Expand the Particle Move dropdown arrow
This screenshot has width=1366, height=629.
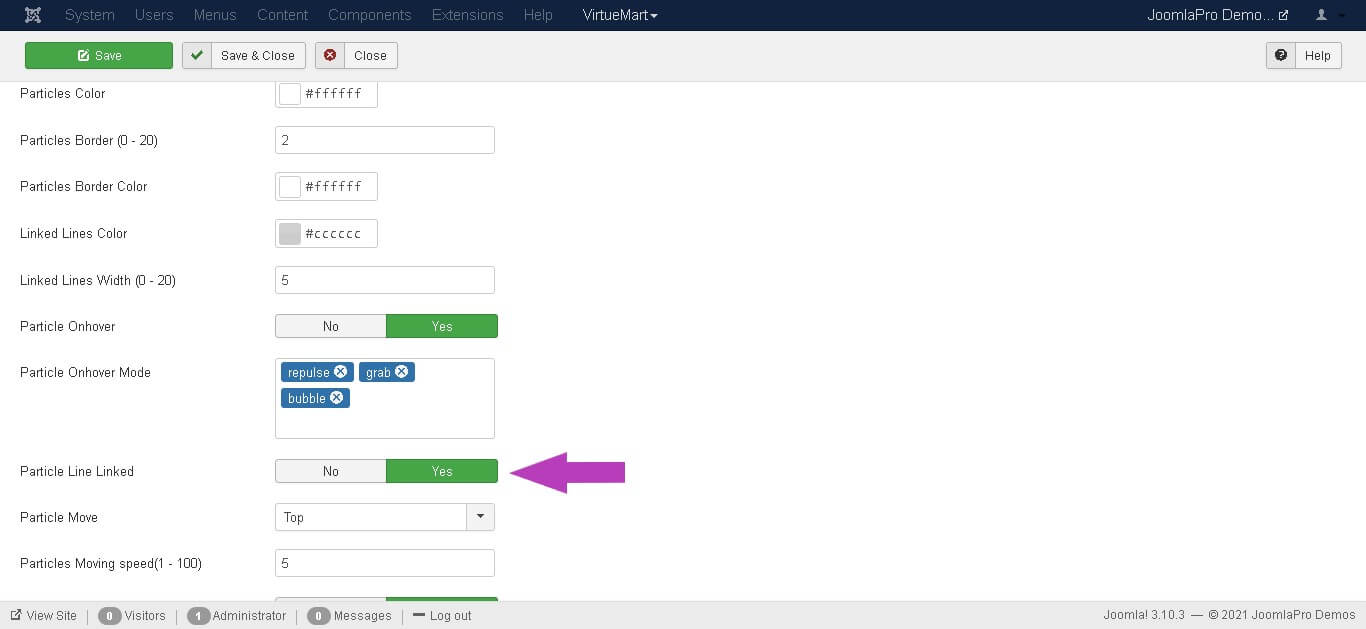click(480, 517)
